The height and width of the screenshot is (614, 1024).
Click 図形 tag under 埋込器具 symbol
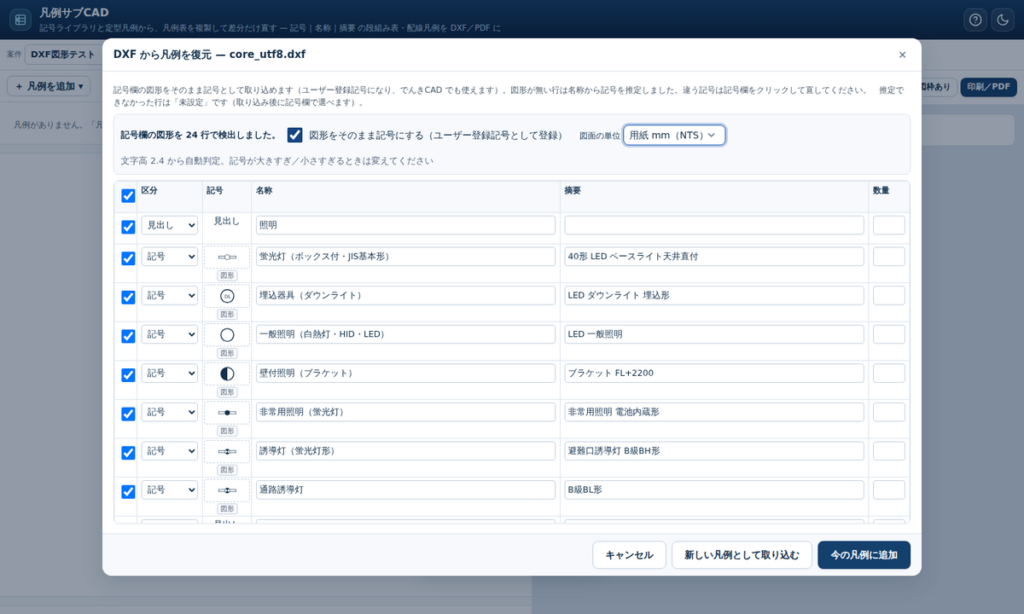(x=227, y=314)
